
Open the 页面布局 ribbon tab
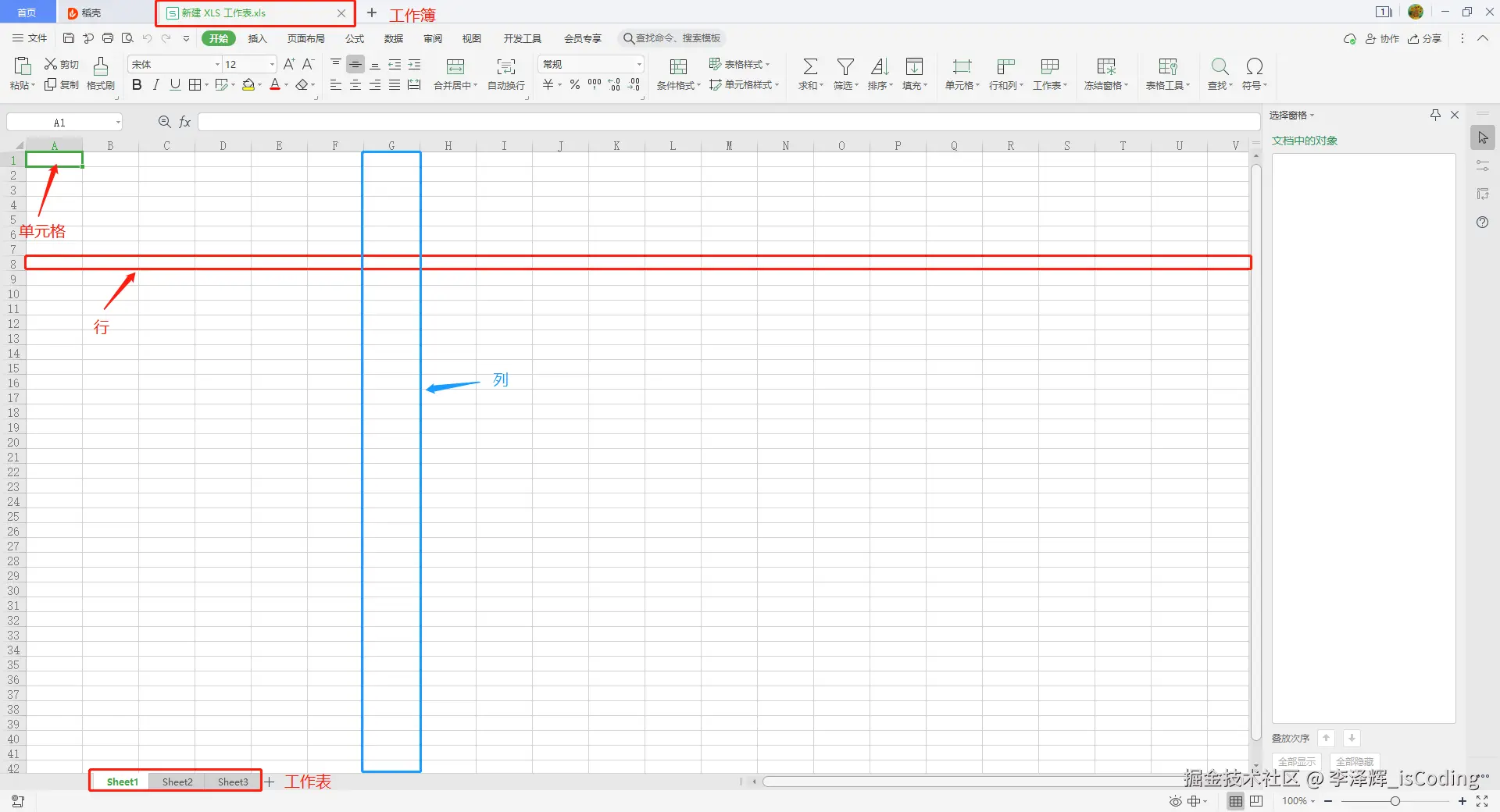[x=305, y=38]
